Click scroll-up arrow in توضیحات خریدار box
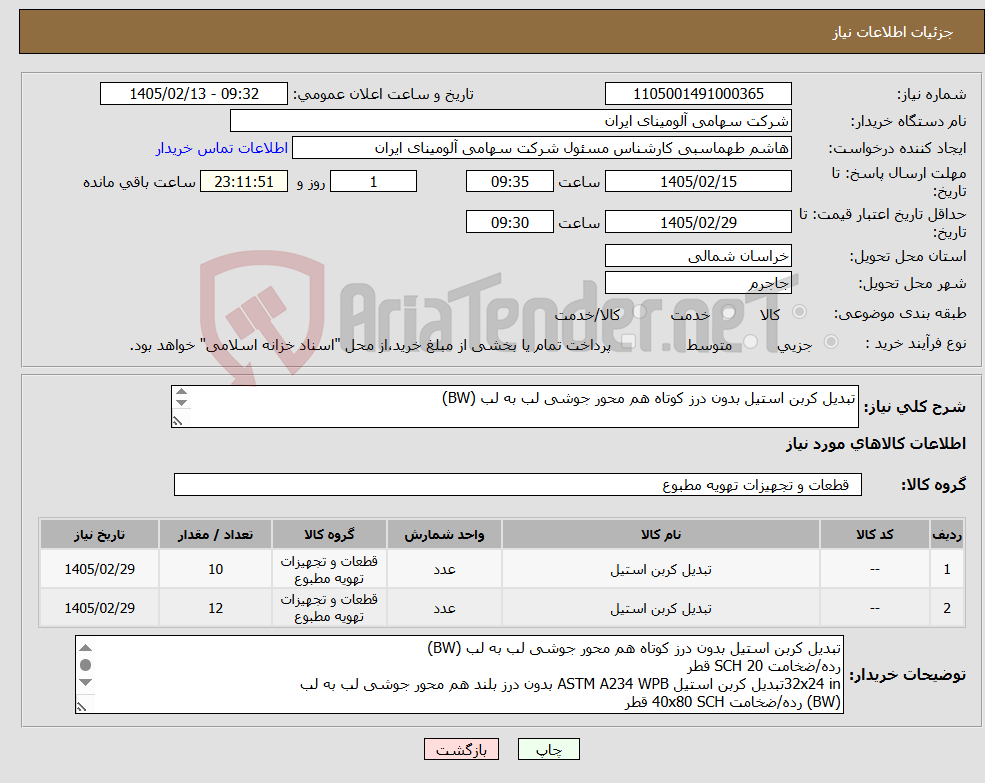985x783 pixels. click(85, 647)
